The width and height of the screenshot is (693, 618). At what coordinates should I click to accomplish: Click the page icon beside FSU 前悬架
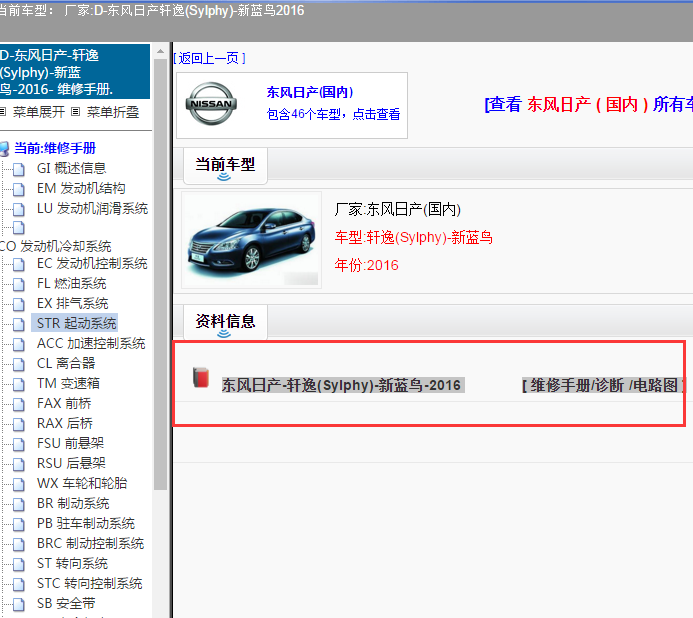tap(19, 443)
